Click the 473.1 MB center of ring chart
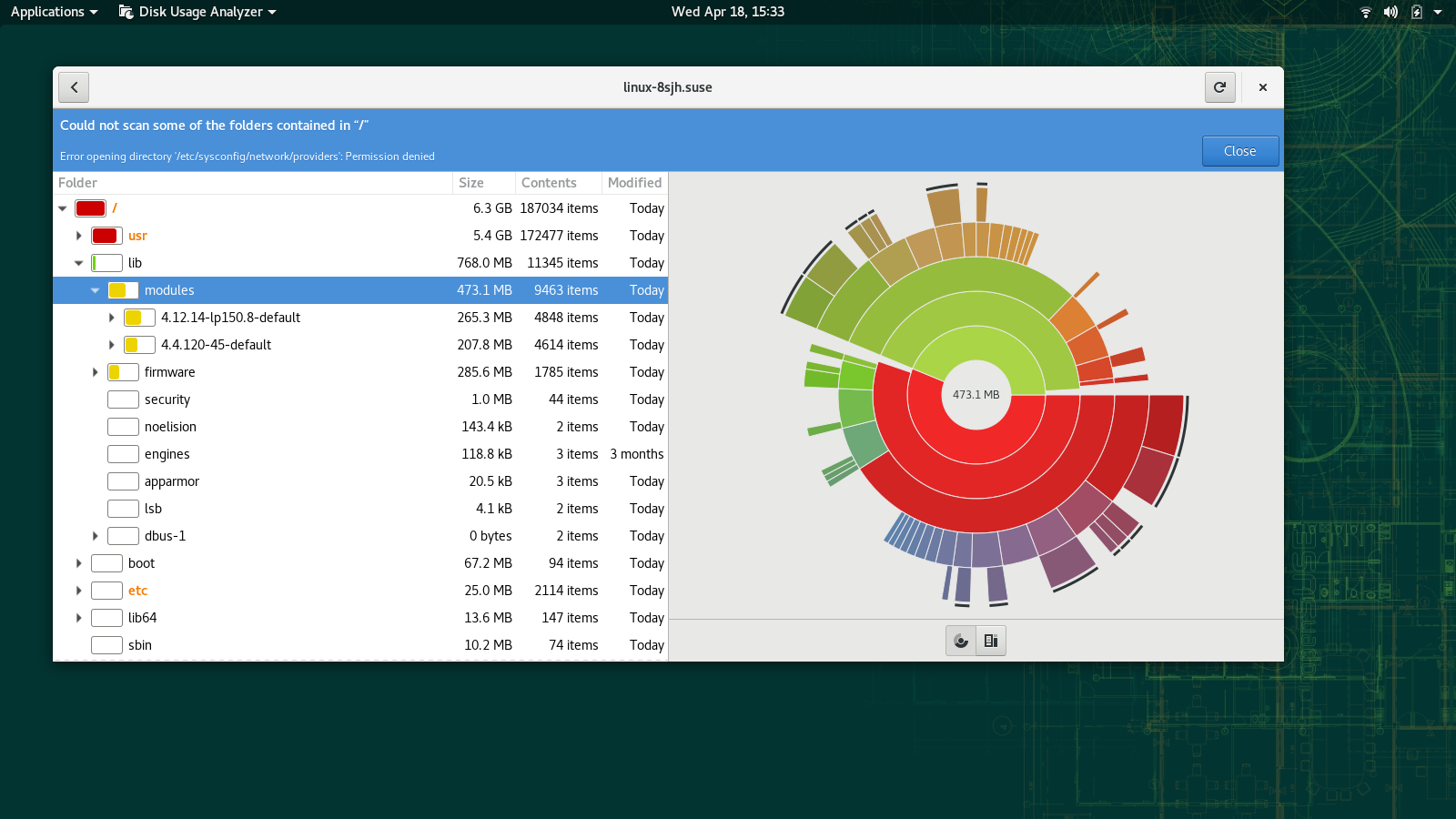This screenshot has height=819, width=1456. click(976, 395)
